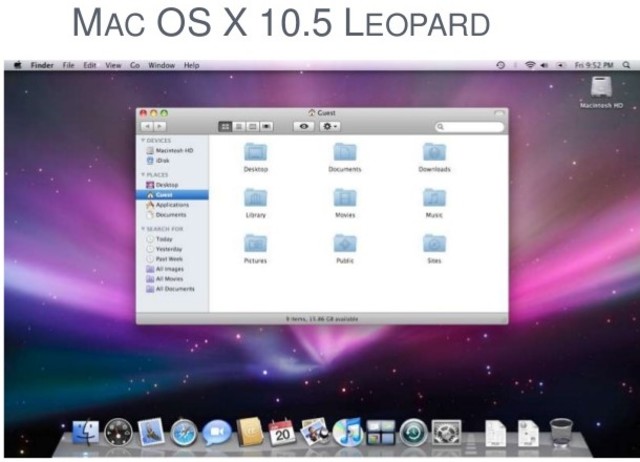The height and width of the screenshot is (462, 640).
Task: Click the Finder search field
Action: pos(469,127)
